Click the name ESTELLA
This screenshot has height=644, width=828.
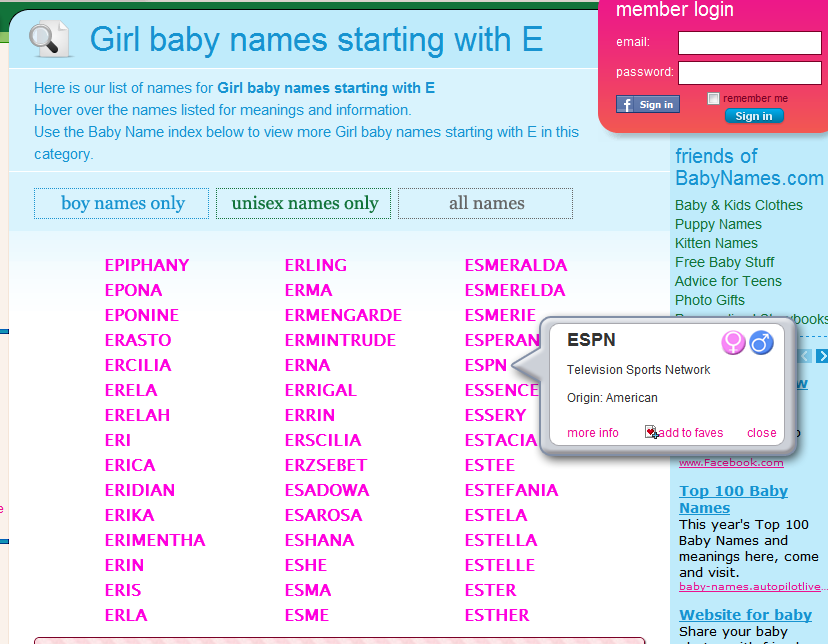[501, 540]
